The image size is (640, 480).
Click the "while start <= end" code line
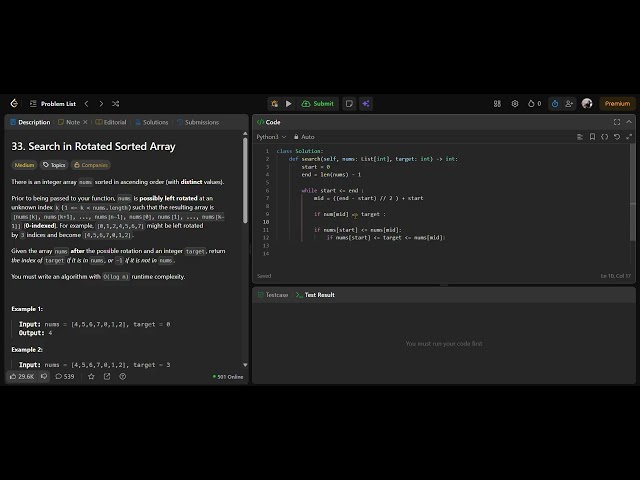click(x=332, y=190)
